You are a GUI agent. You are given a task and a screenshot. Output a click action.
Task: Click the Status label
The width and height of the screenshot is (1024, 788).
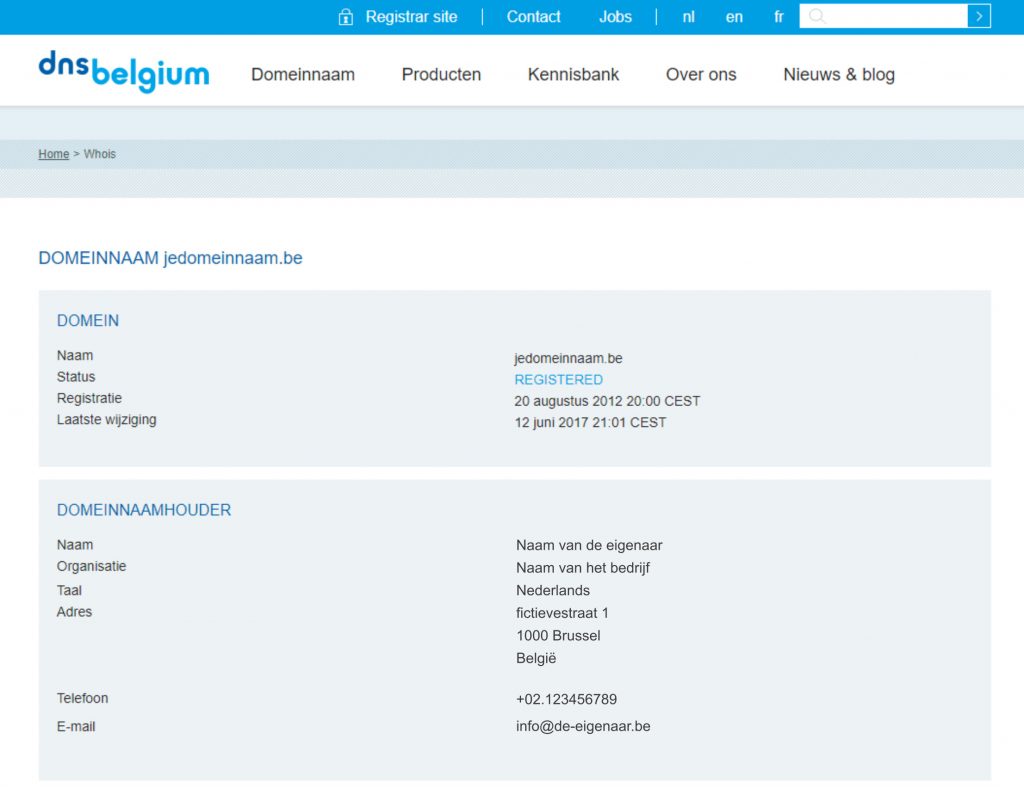pos(76,377)
